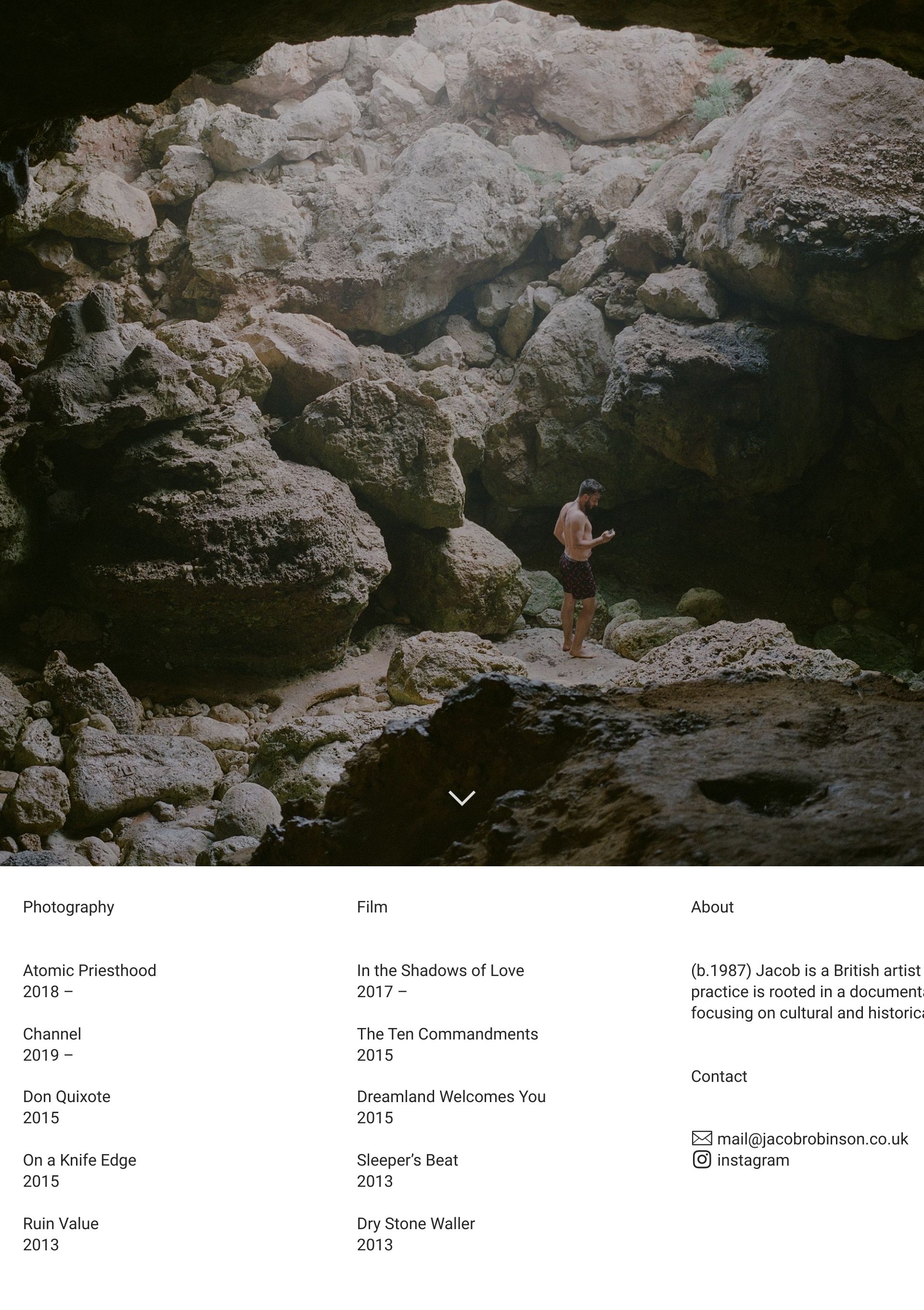Click the envelope mail icon
Viewport: 924px width, 1310px height.
click(x=702, y=1138)
